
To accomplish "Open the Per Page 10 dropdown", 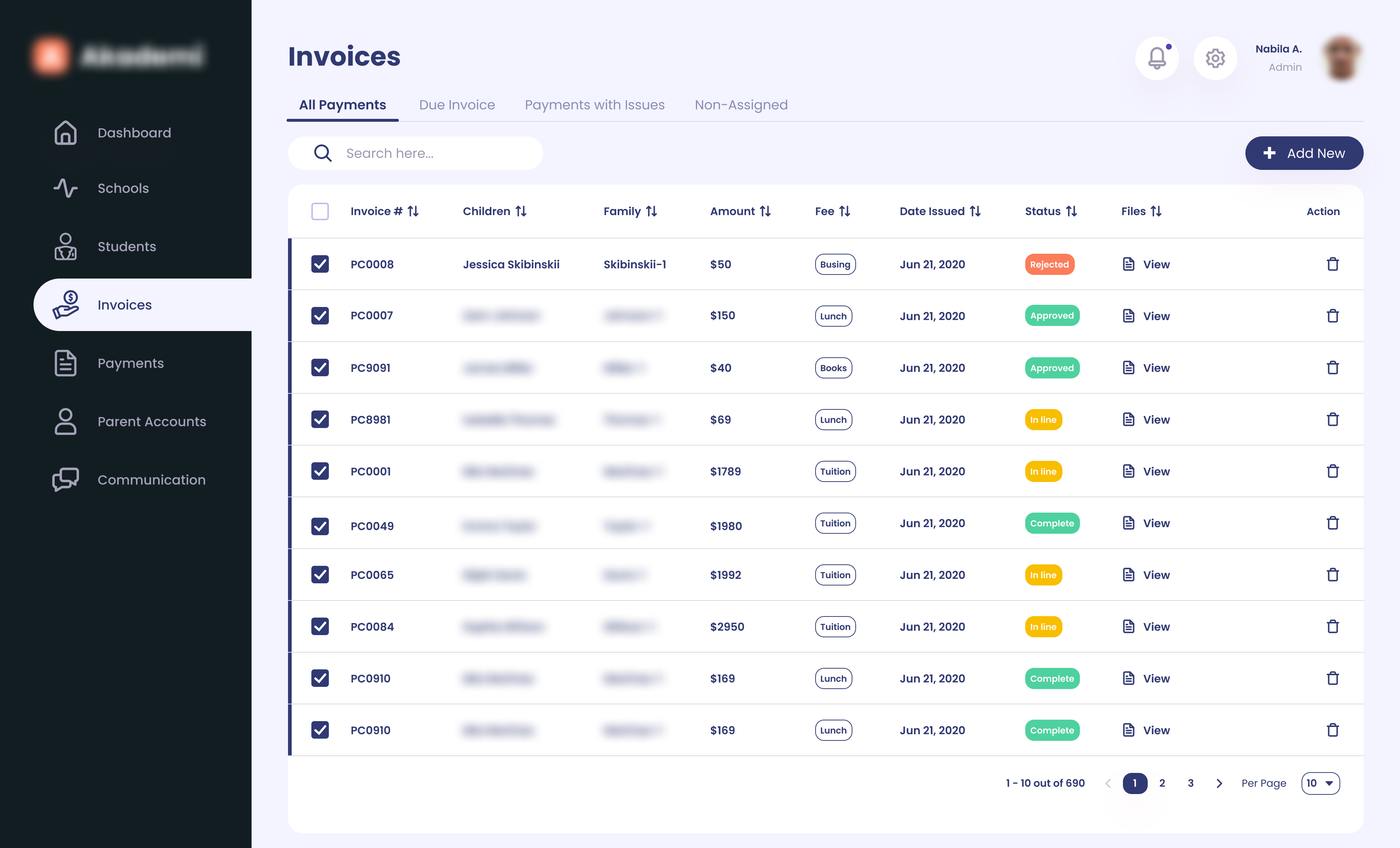I will pyautogui.click(x=1320, y=783).
